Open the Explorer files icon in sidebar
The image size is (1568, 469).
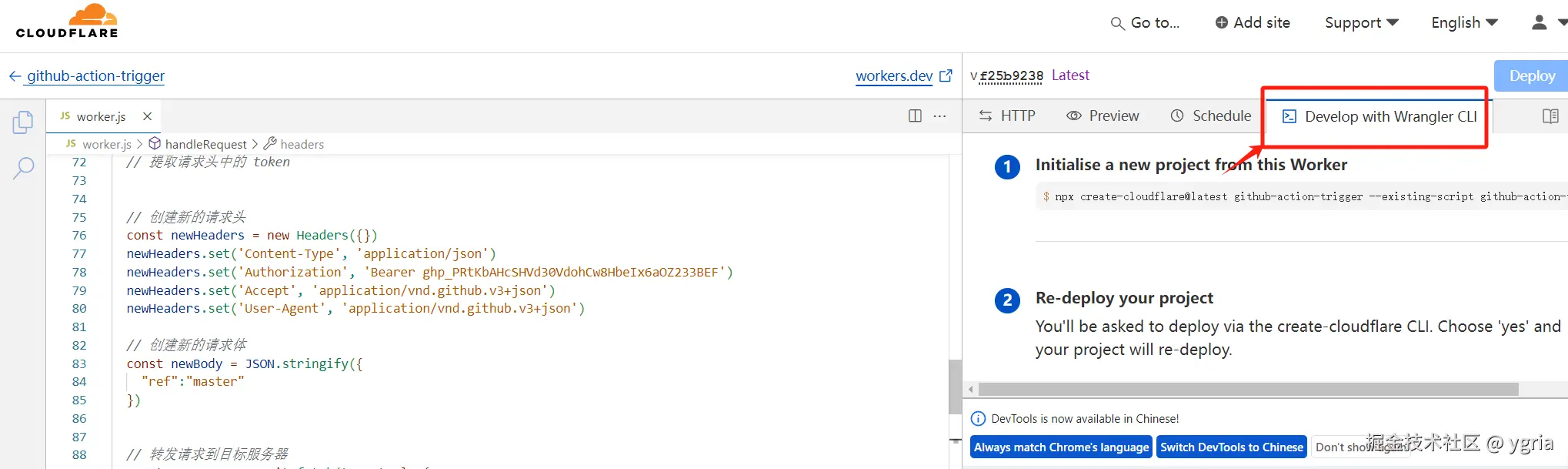pos(23,122)
